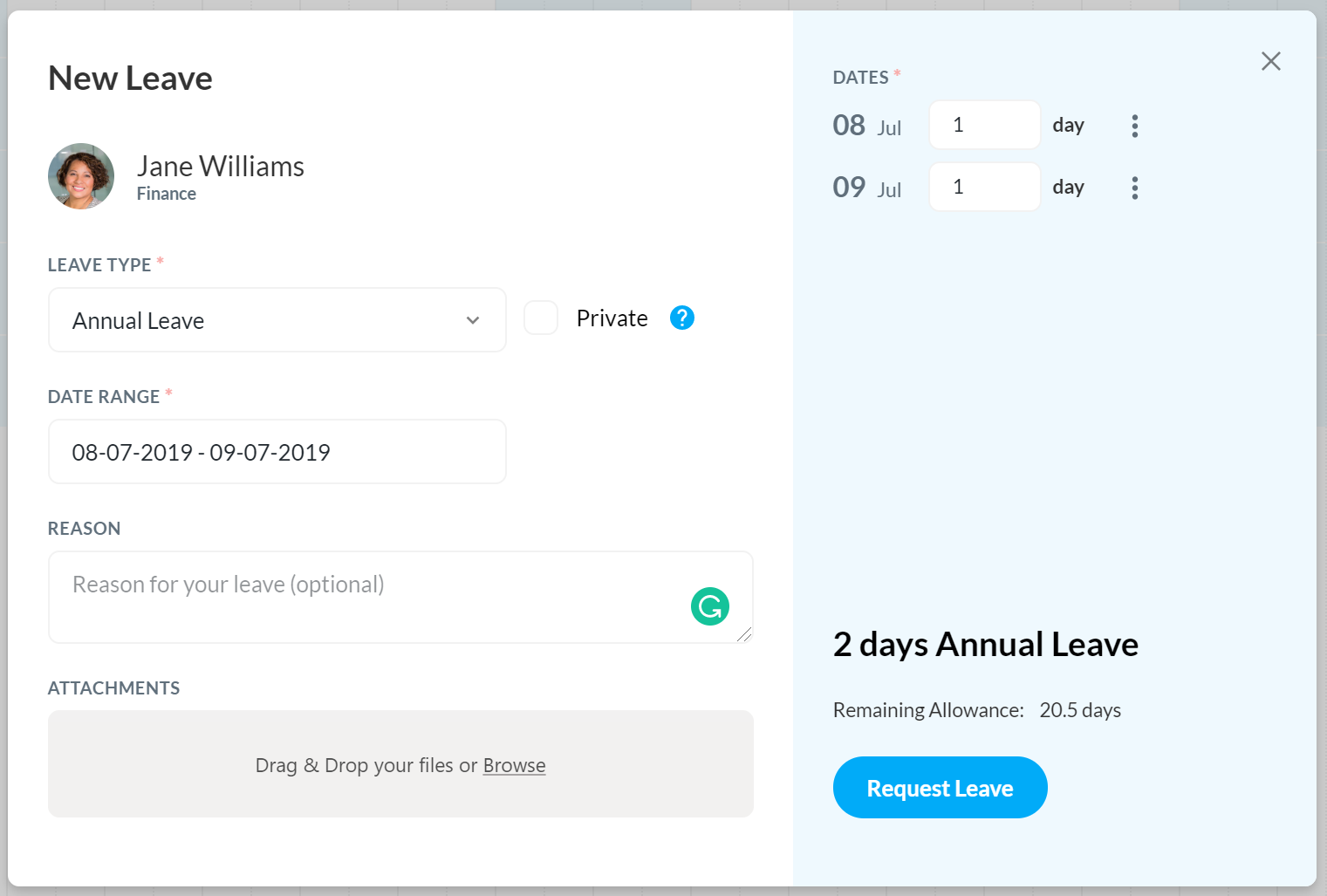Image resolution: width=1327 pixels, height=896 pixels.
Task: Open the help tooltip next to Private
Action: coord(682,318)
